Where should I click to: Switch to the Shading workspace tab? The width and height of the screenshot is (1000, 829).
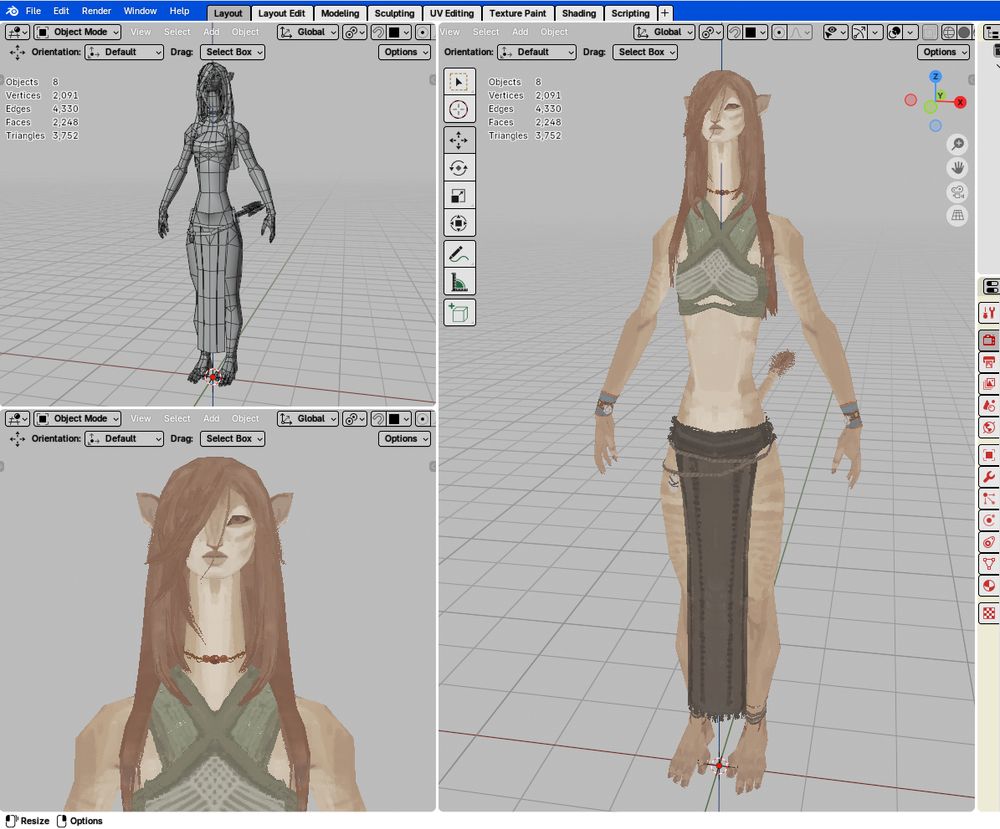pyautogui.click(x=578, y=13)
